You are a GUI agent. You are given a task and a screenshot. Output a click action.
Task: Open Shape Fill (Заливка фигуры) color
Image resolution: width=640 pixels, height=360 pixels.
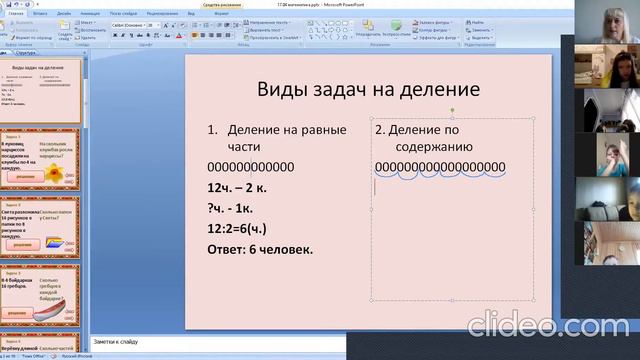pyautogui.click(x=433, y=22)
